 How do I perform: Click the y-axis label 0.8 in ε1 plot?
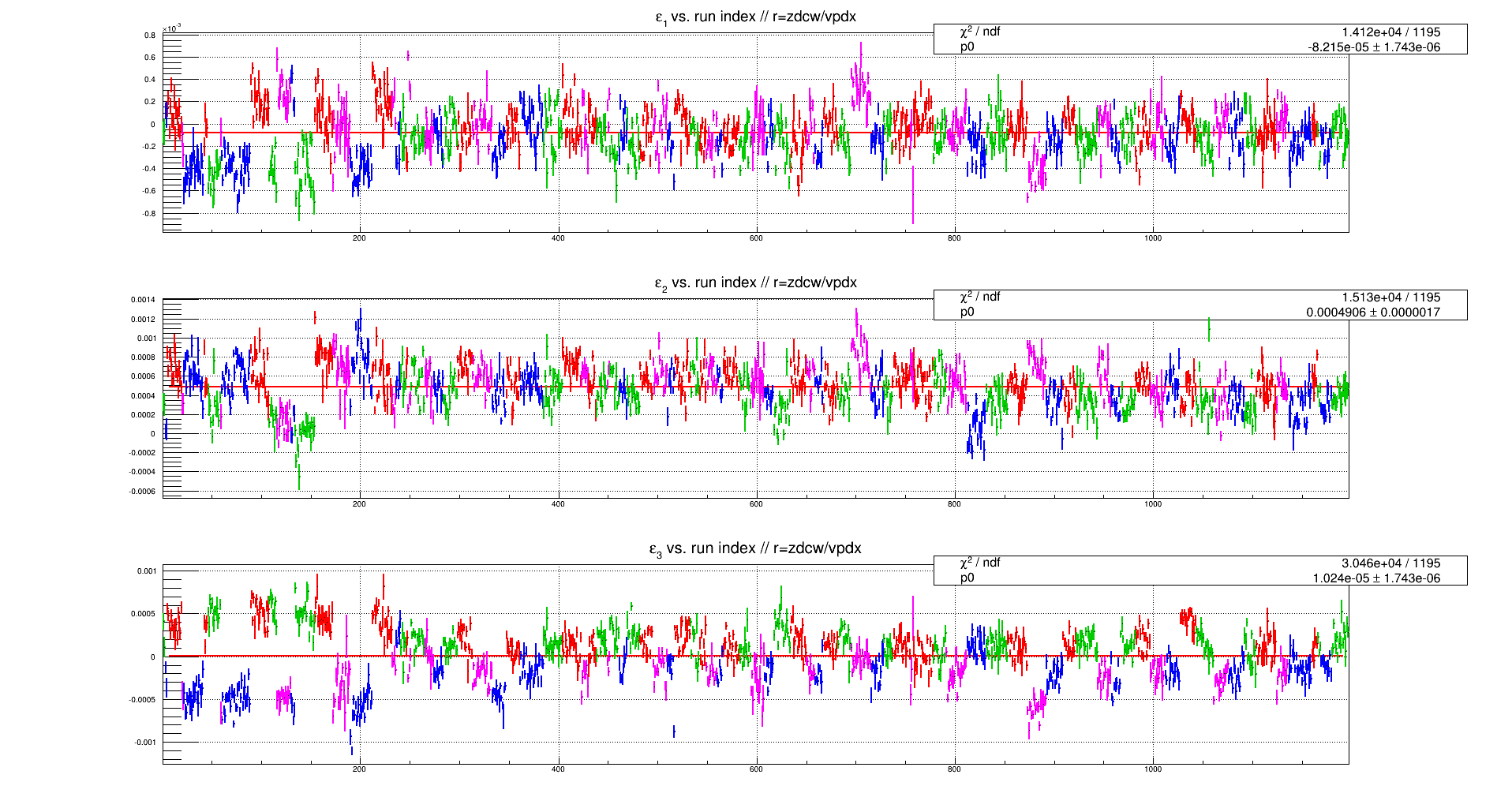coord(150,36)
